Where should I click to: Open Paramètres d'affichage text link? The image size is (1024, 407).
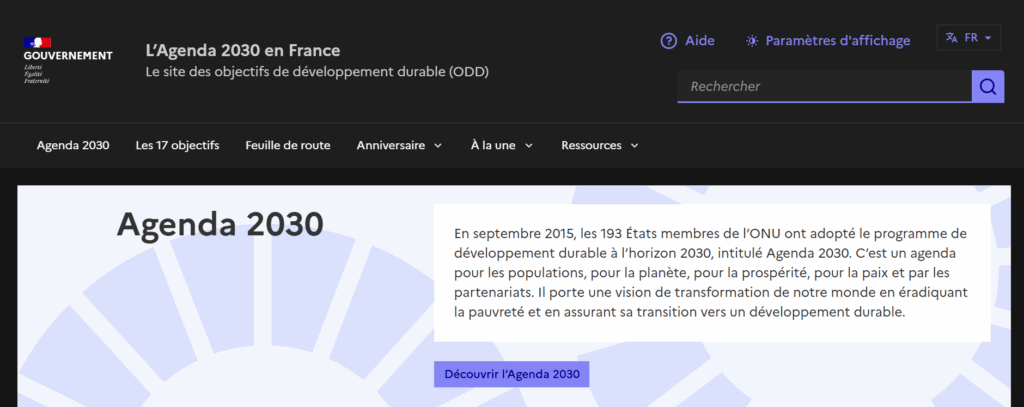pos(837,41)
